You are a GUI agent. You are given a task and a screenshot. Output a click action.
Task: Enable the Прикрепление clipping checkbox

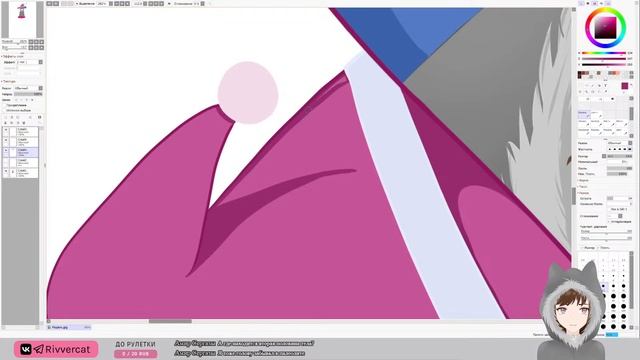(x=4, y=105)
